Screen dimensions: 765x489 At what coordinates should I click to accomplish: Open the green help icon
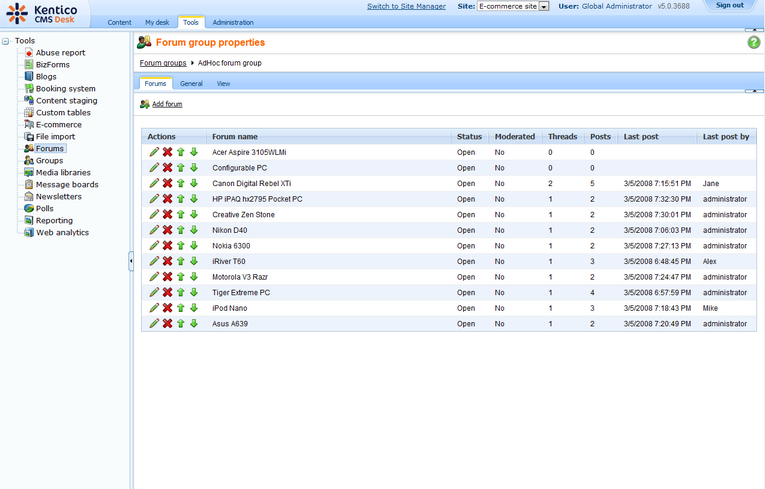point(754,42)
